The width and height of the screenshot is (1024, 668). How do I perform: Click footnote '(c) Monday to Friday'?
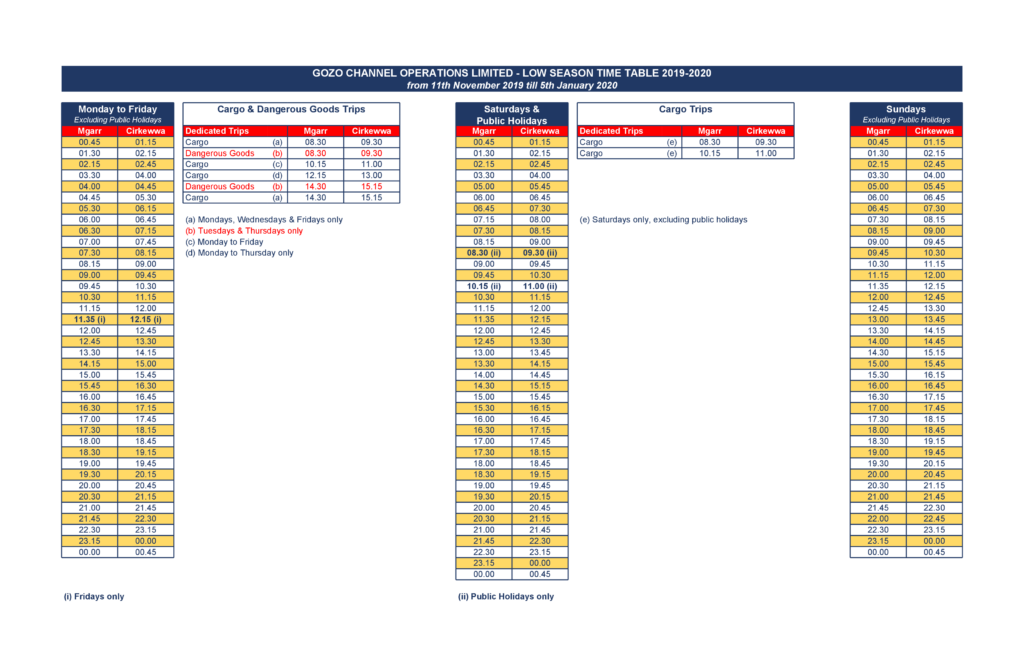click(224, 242)
